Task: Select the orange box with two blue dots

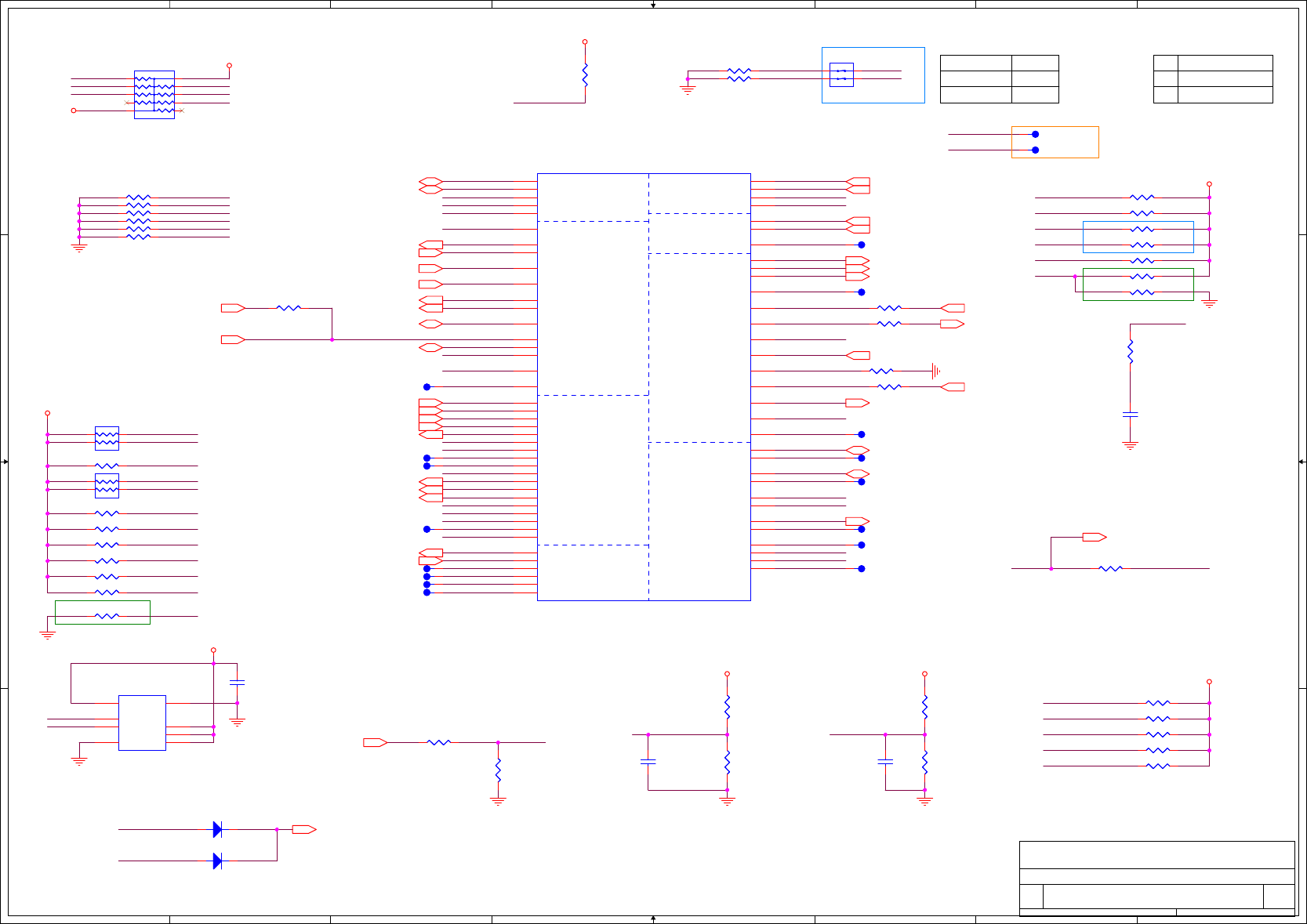Action: (1055, 142)
